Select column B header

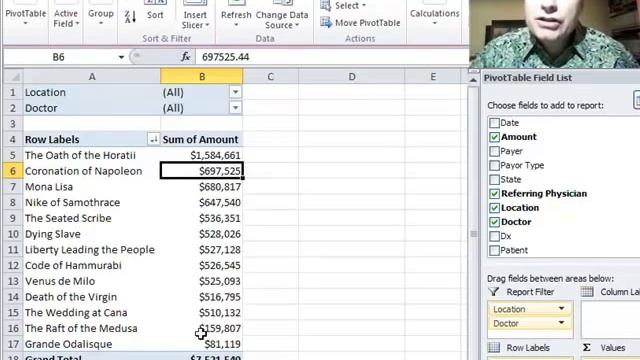202,77
